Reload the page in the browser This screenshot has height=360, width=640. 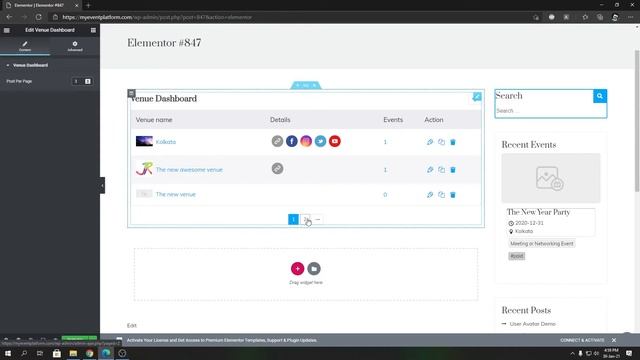click(x=38, y=17)
